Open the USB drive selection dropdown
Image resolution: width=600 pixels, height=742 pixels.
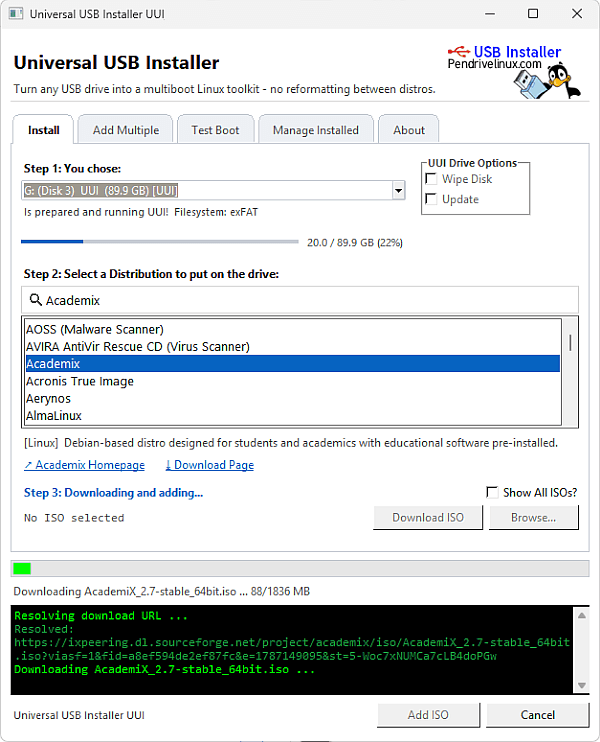pos(399,190)
